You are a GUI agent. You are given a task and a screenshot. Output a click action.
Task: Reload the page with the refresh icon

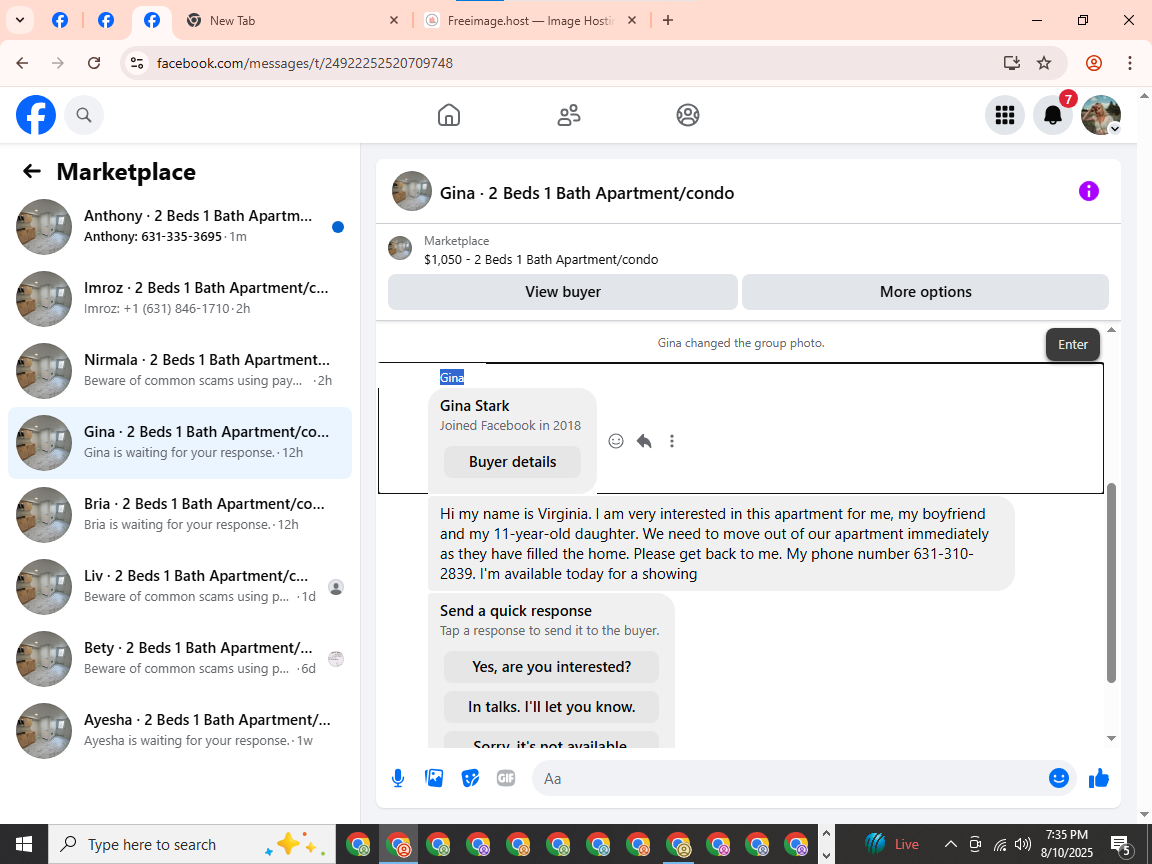point(94,63)
